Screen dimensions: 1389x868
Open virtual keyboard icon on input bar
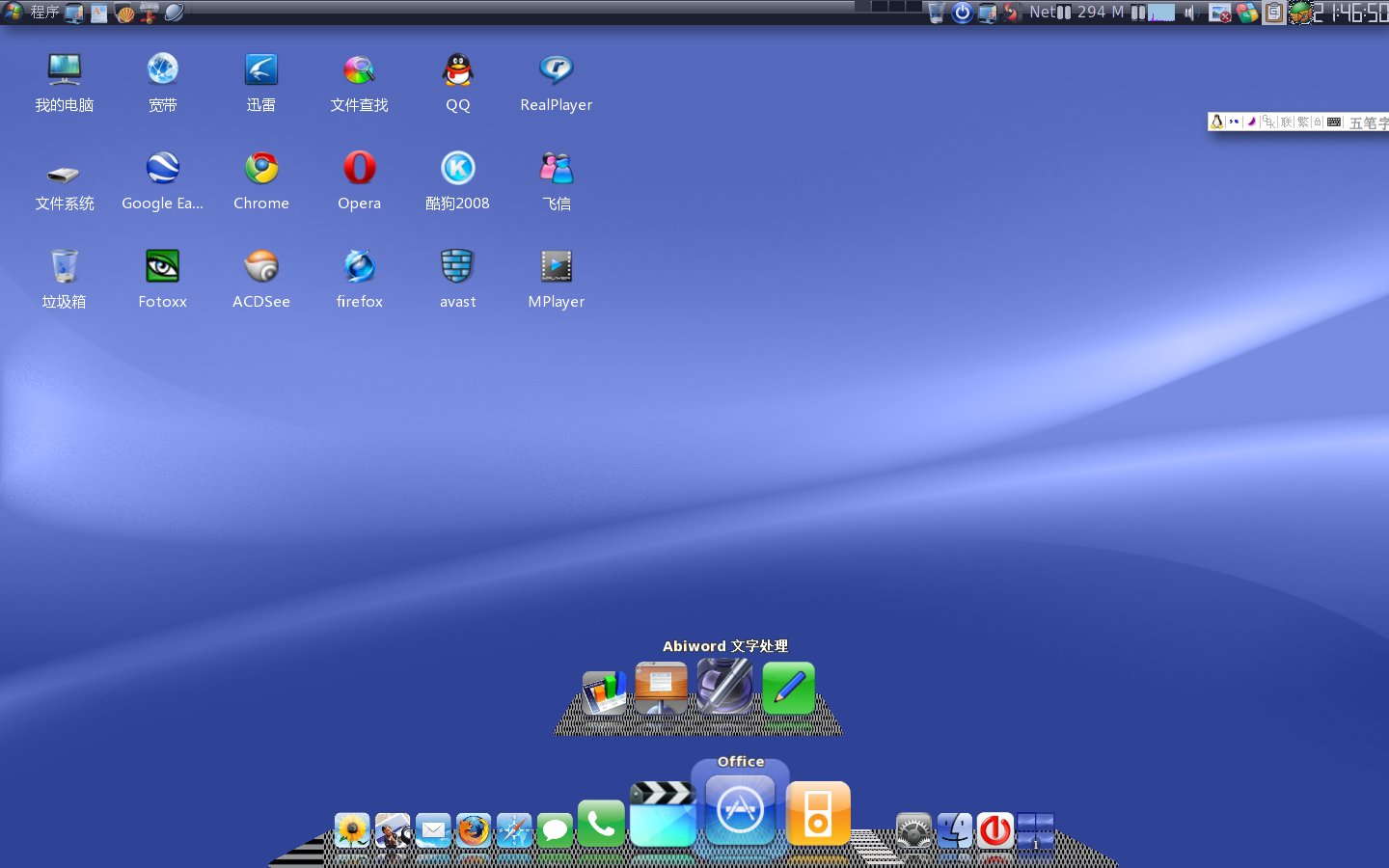(x=1334, y=122)
